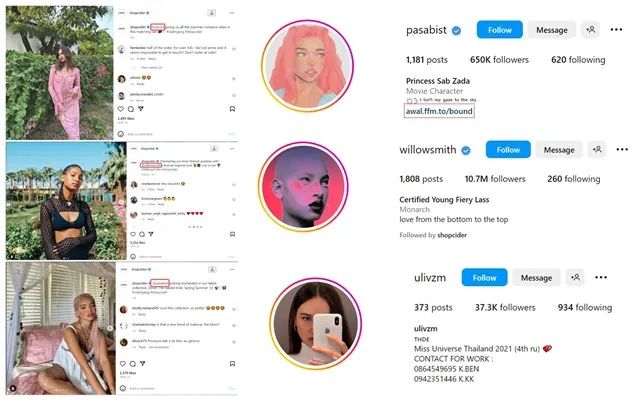640x400 pixels.
Task: Open ulivzm's mirror selfie profile picture
Action: coord(316,324)
